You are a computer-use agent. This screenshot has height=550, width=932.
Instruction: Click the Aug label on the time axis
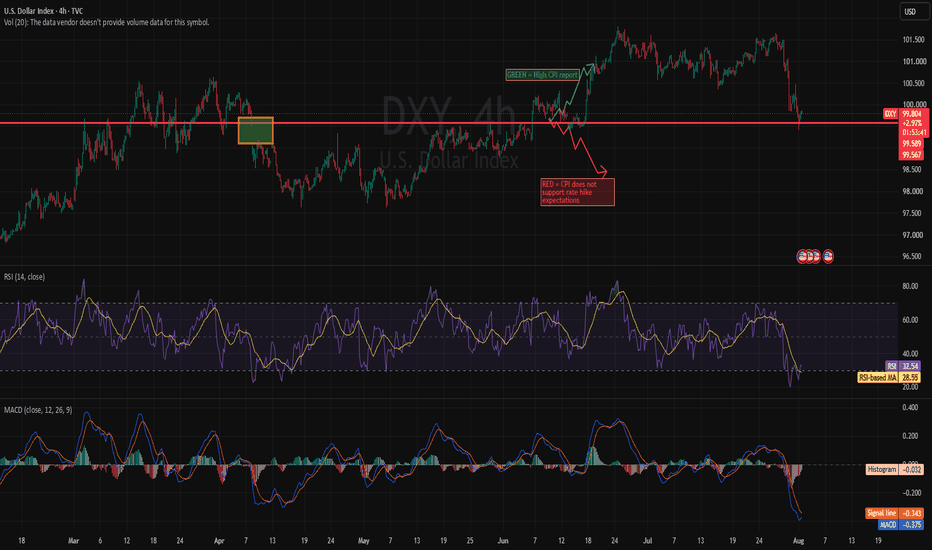[x=798, y=540]
